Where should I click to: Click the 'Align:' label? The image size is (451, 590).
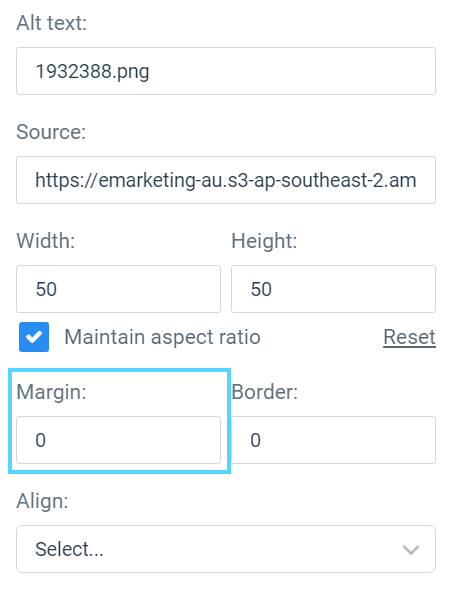(x=42, y=501)
